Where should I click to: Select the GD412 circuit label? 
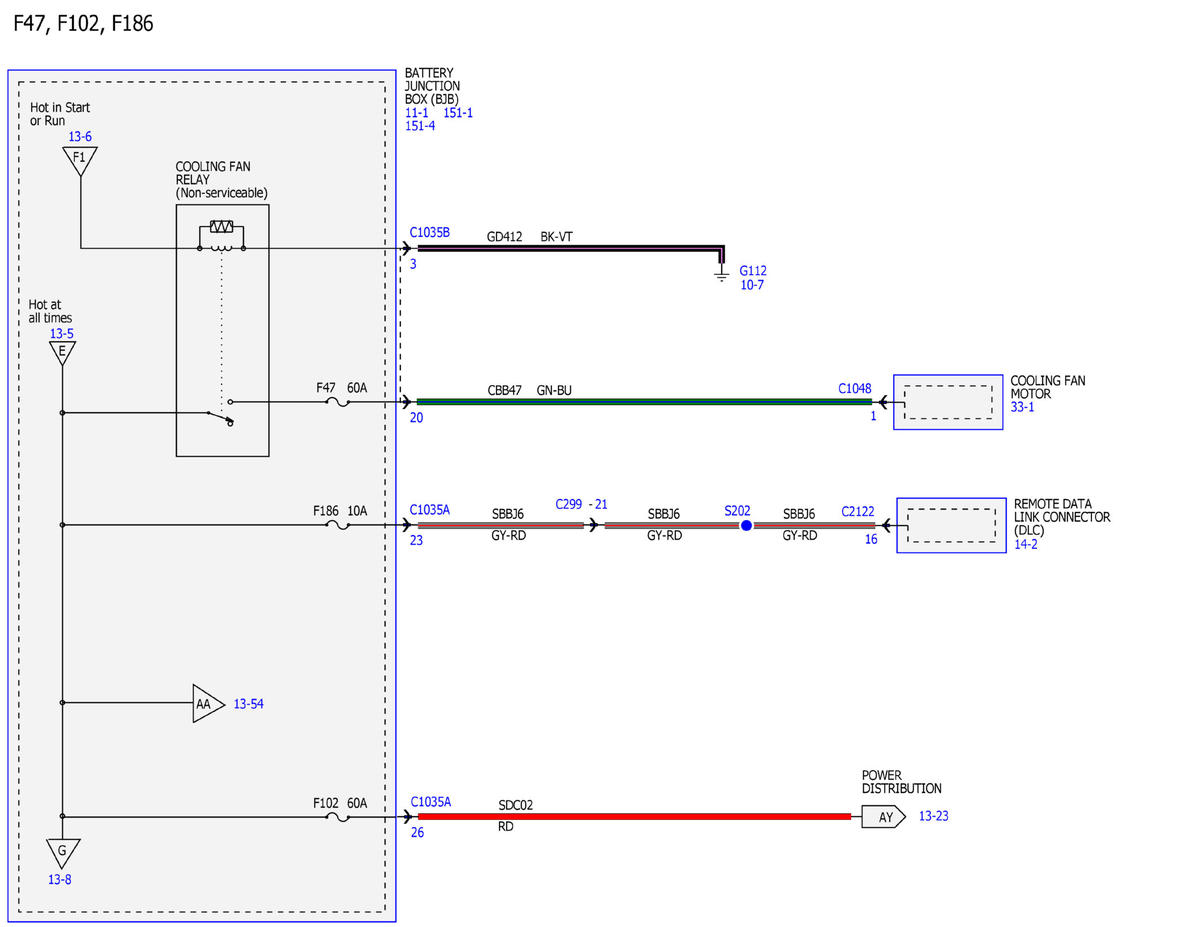pyautogui.click(x=505, y=237)
